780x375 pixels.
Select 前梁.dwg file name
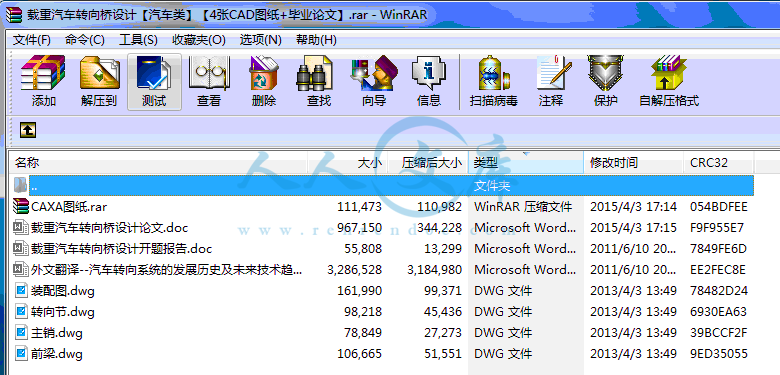57,354
